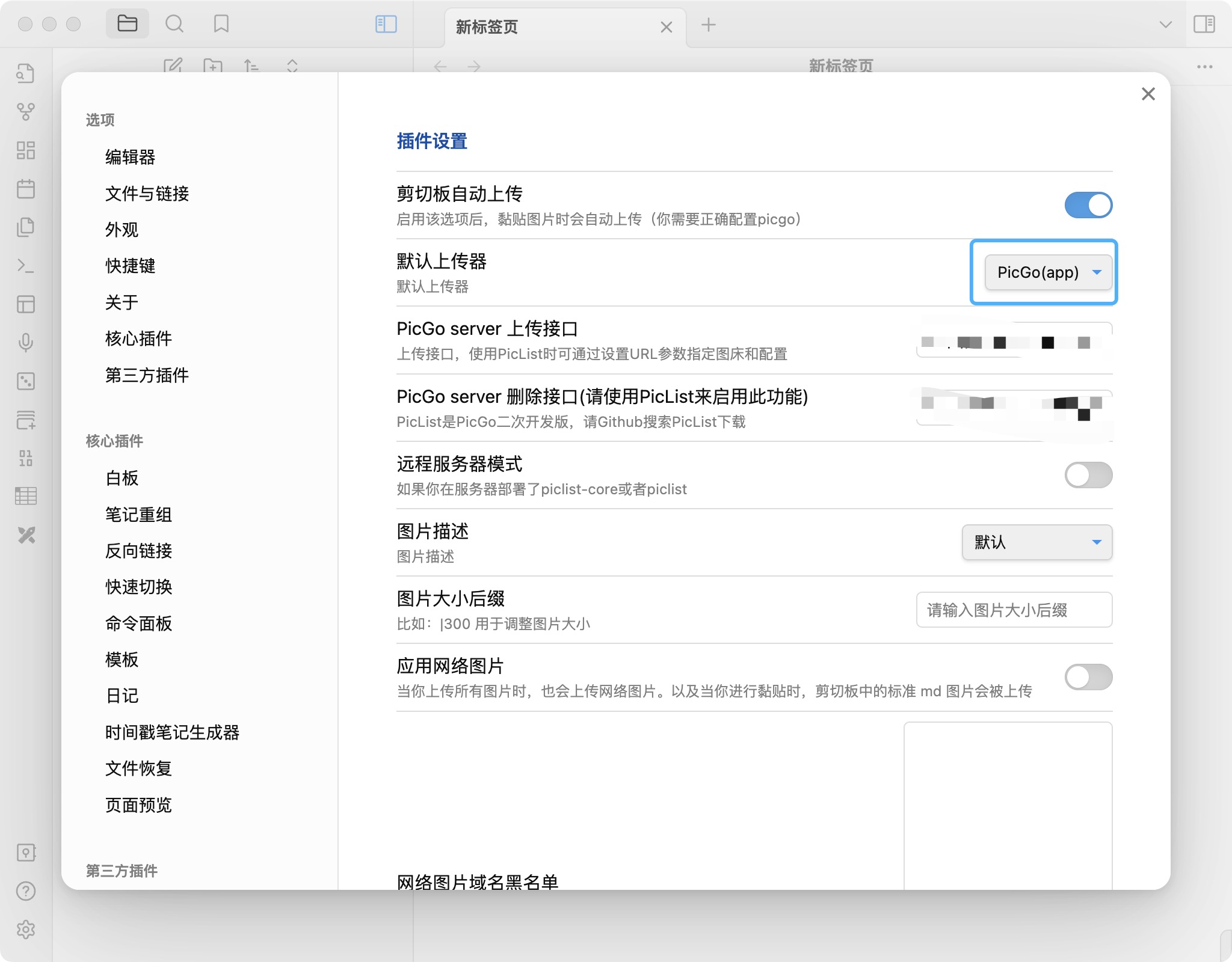Open 文件恢复 plugin settings

(138, 768)
